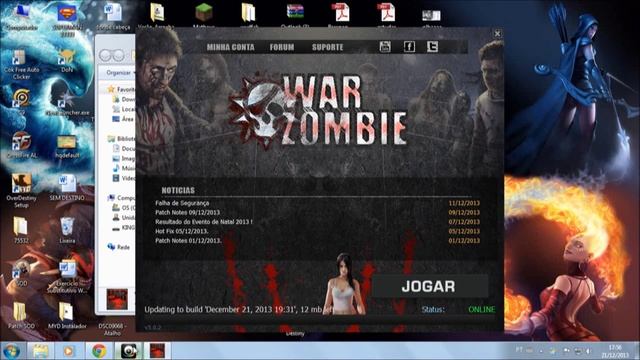Open Windows Media Player from taskbar
640x360 pixels.
point(69,351)
